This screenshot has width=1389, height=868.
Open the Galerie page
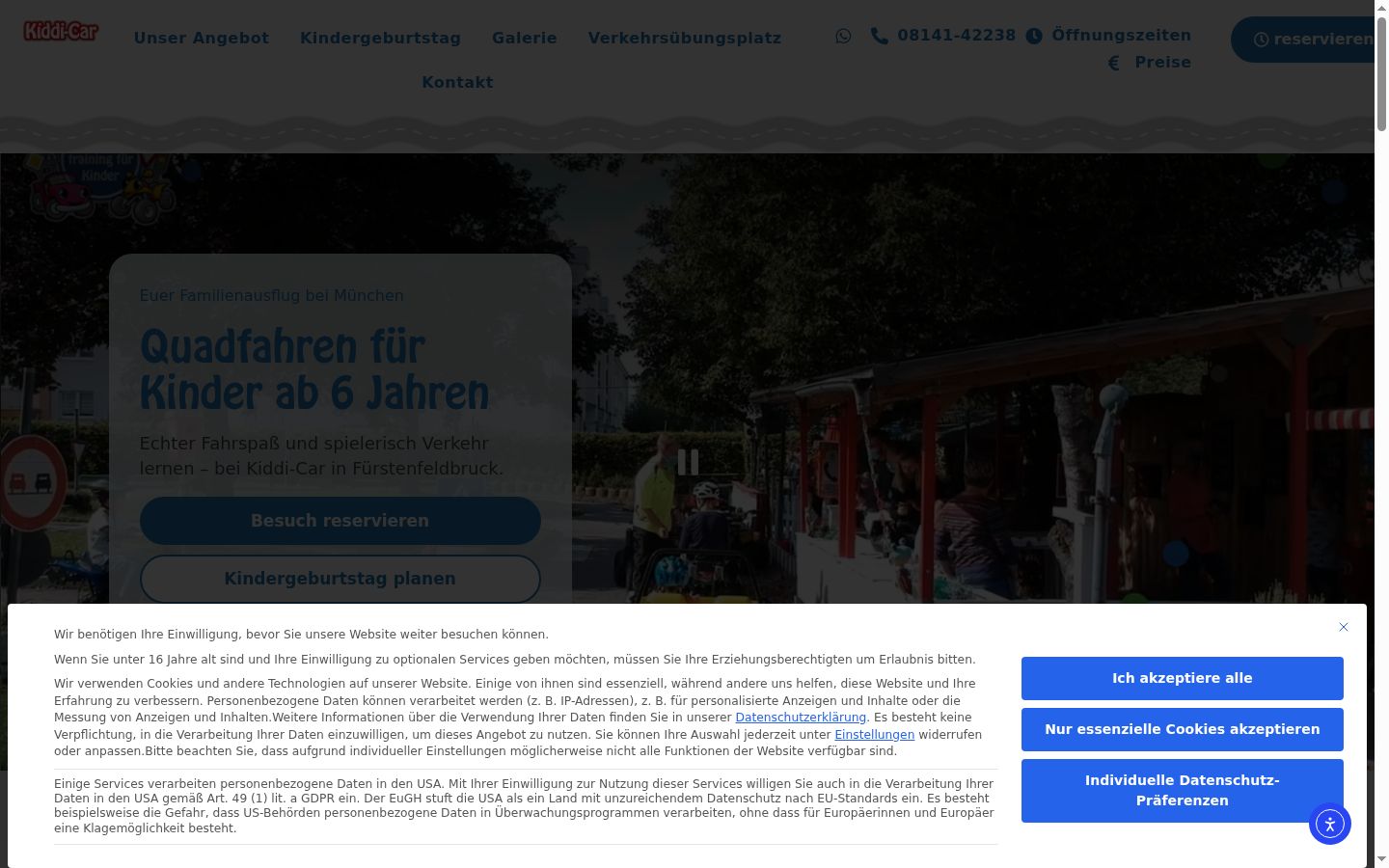tap(525, 38)
